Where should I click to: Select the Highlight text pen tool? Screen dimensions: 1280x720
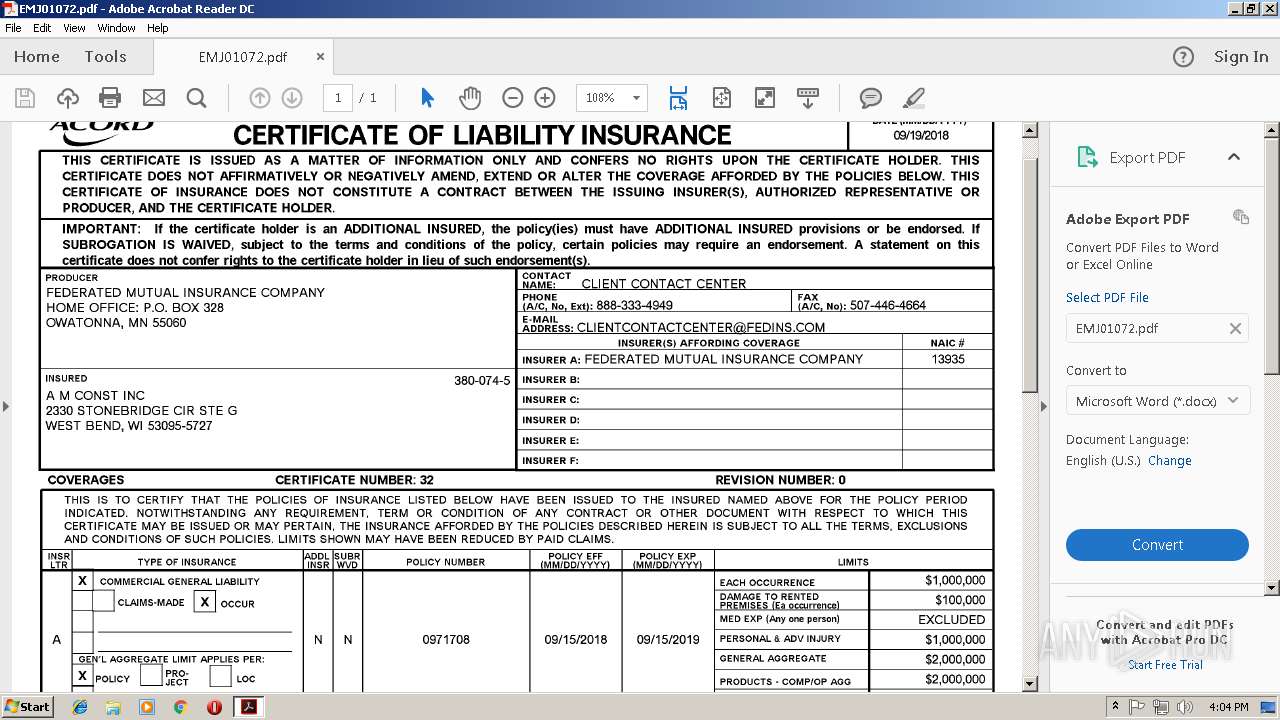pyautogui.click(x=913, y=97)
